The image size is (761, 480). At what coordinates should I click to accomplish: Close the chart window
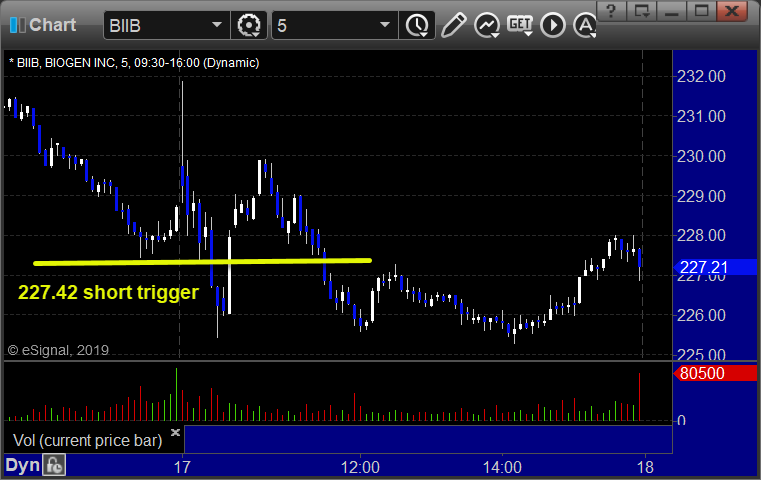732,11
